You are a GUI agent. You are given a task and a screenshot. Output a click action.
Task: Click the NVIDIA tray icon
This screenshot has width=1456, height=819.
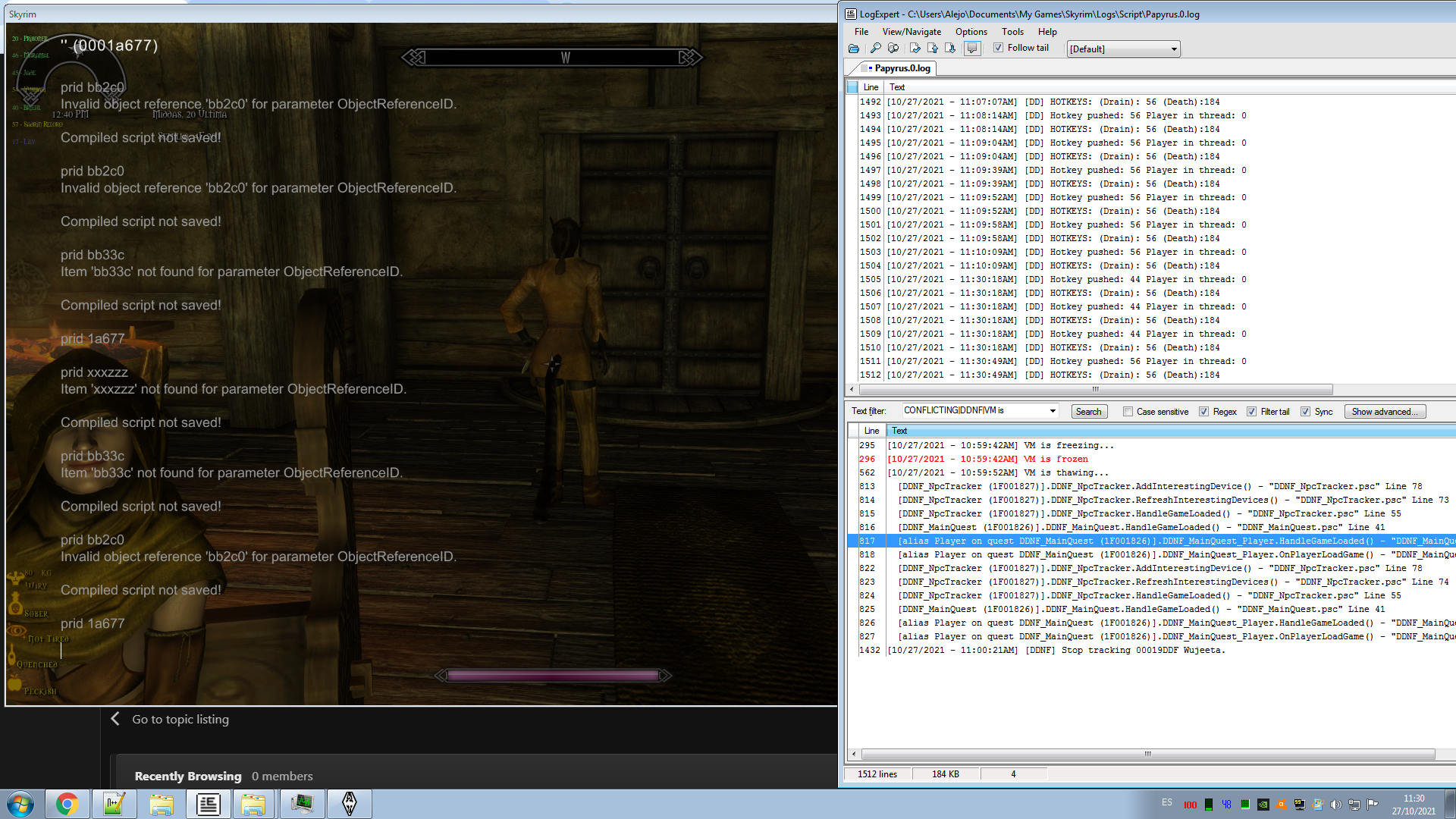click(1263, 805)
